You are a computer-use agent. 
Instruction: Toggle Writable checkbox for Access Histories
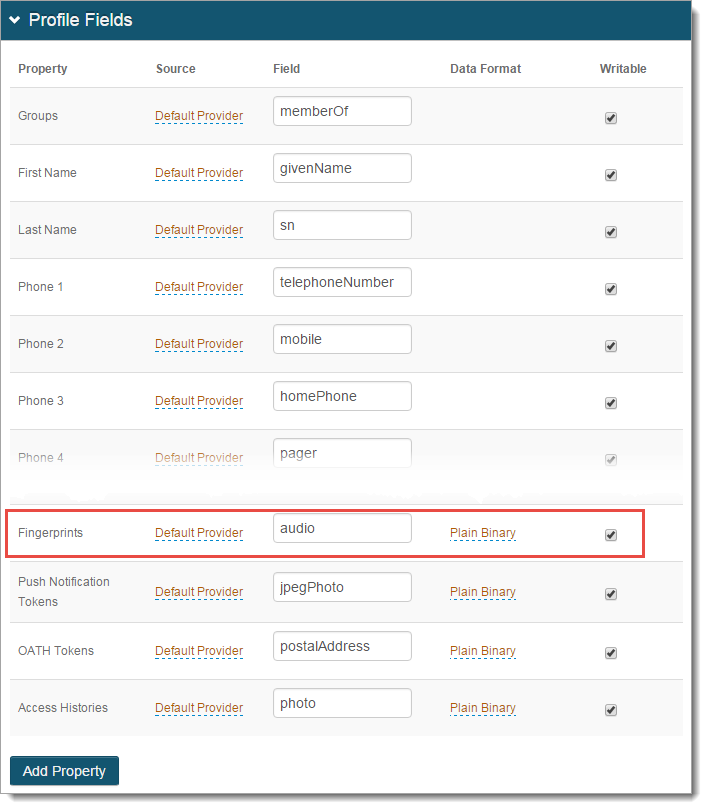(611, 710)
